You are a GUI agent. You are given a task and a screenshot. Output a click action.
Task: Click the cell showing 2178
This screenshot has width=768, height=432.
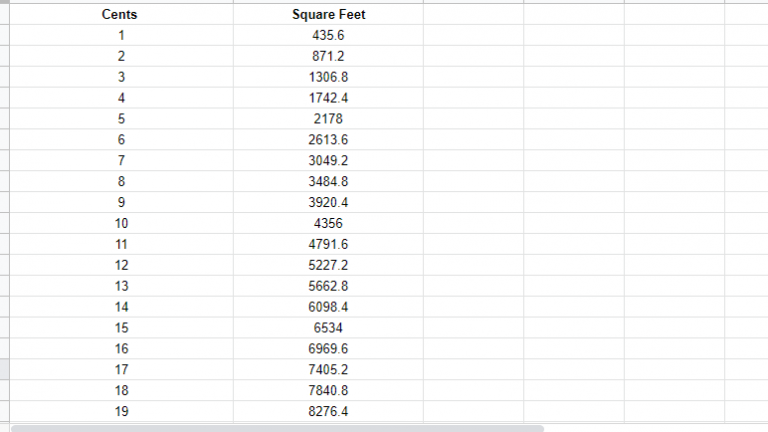[328, 119]
